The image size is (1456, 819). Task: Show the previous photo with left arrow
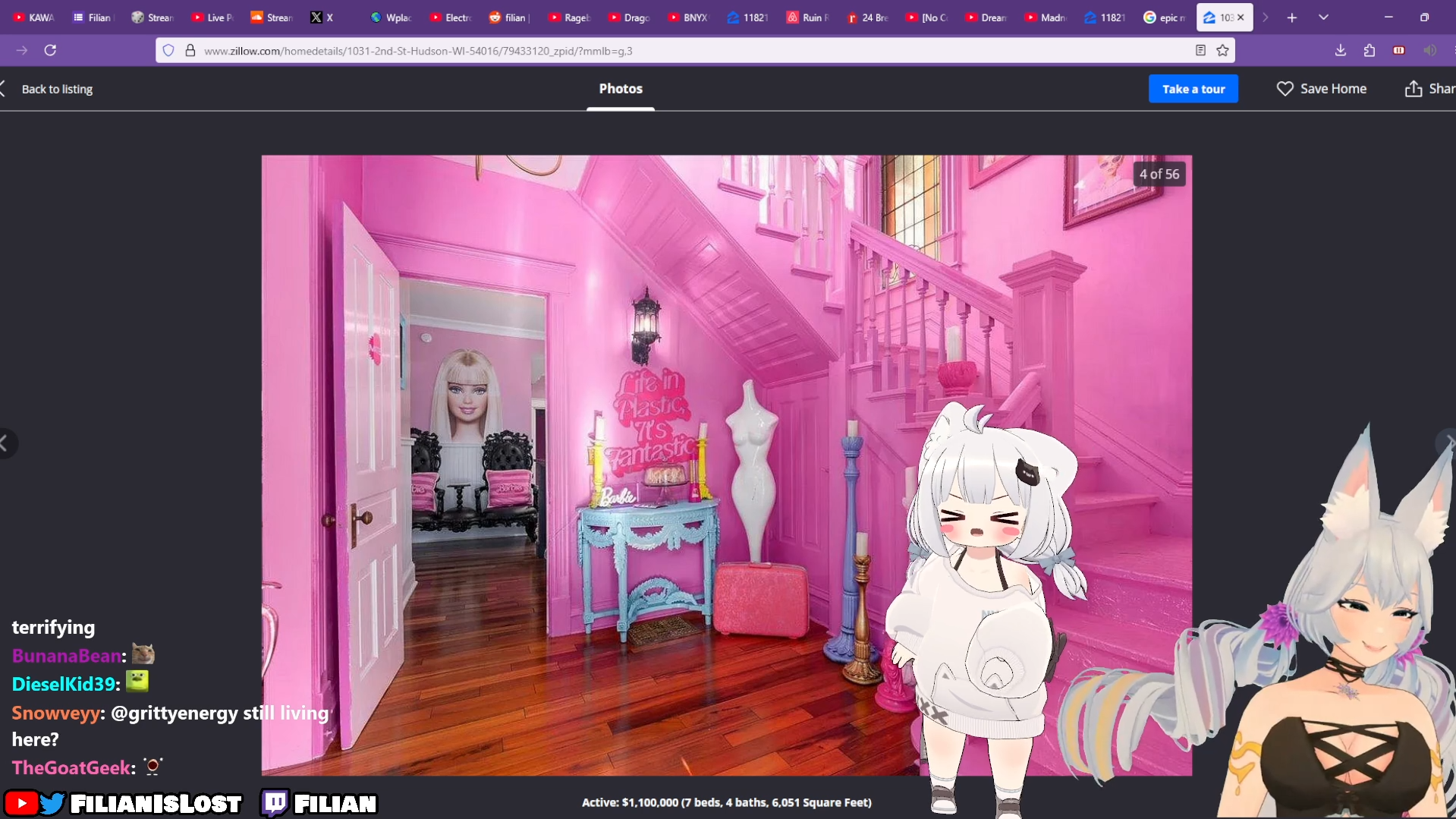[6, 443]
